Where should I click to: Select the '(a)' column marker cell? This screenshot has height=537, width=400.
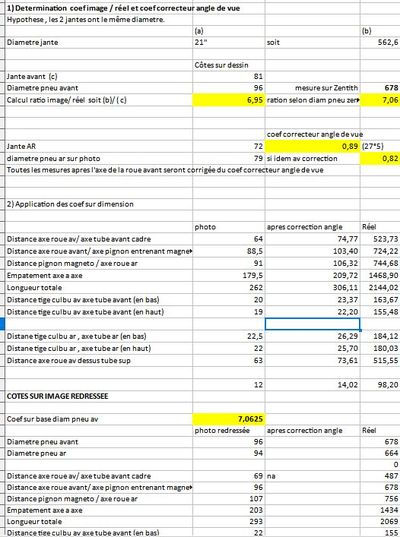(x=229, y=31)
